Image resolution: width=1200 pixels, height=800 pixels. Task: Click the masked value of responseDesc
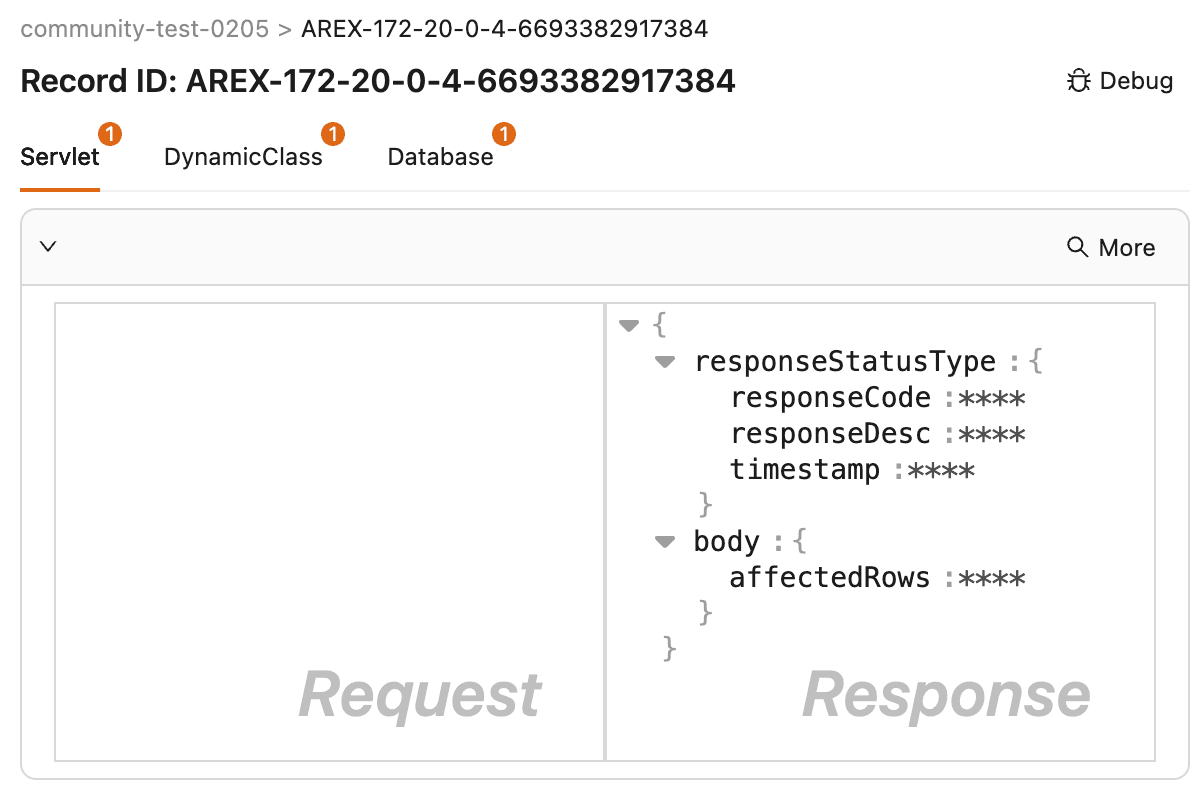tap(991, 435)
